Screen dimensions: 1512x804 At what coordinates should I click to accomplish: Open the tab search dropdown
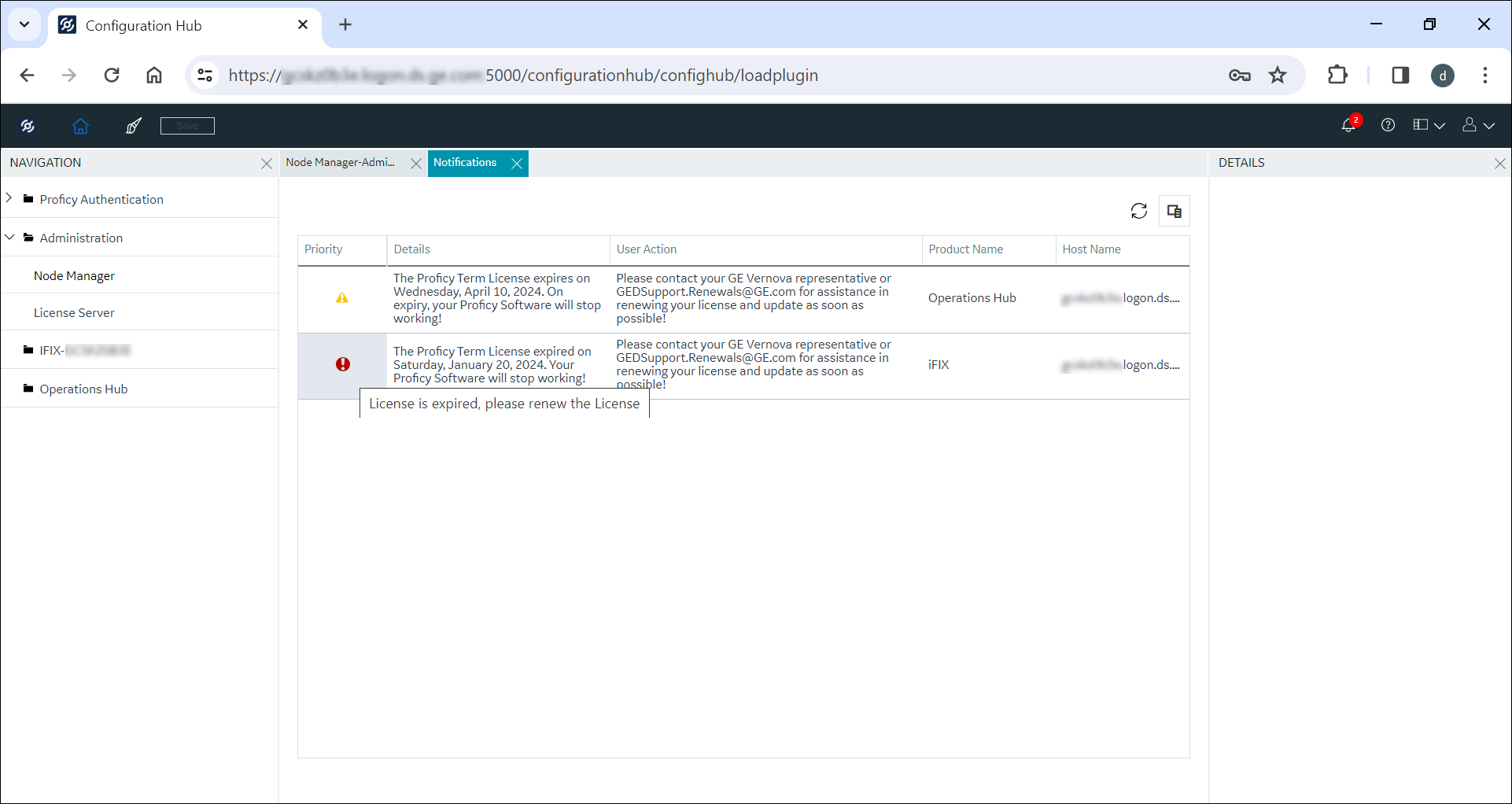pyautogui.click(x=24, y=24)
